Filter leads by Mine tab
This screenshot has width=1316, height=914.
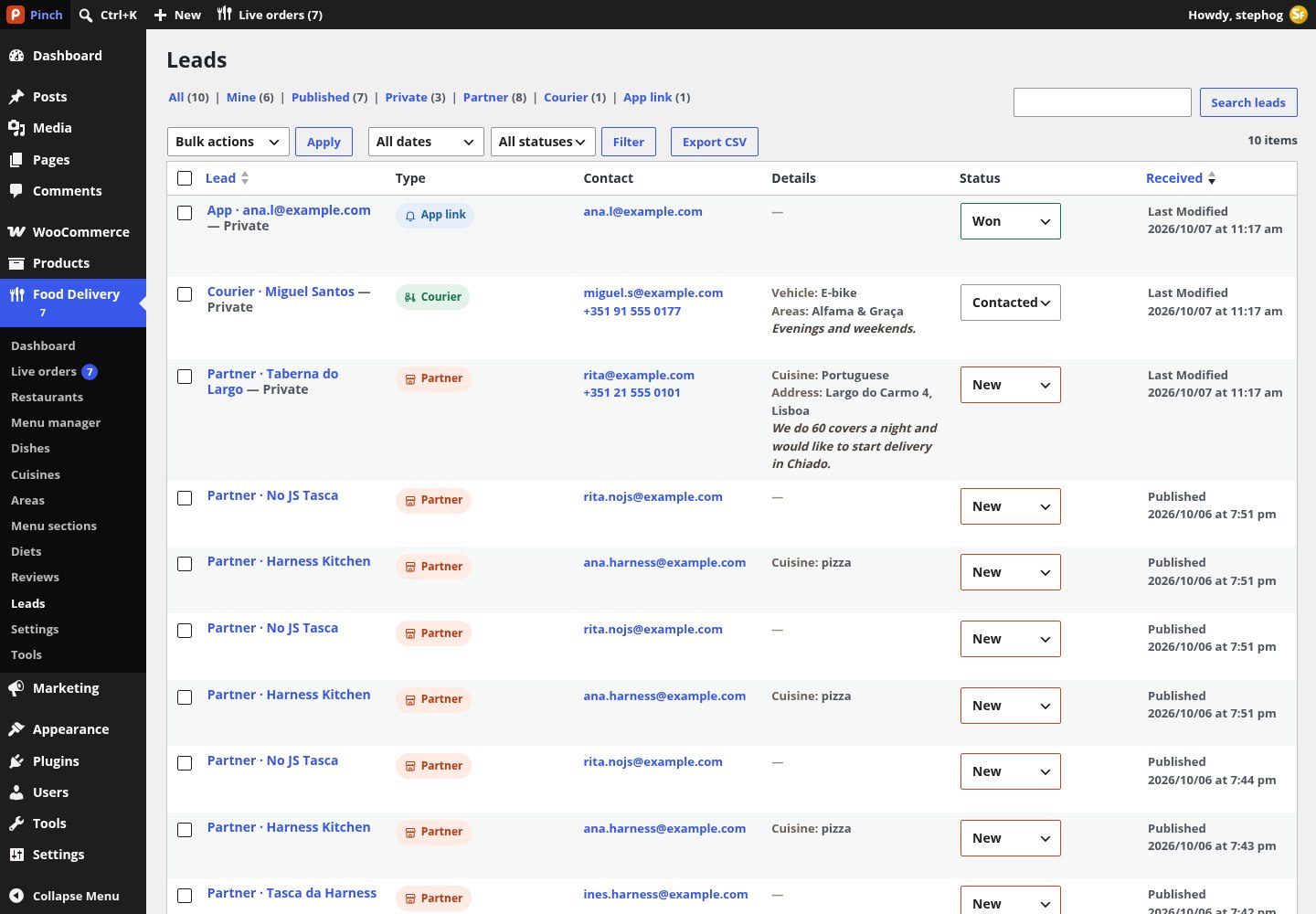(241, 97)
